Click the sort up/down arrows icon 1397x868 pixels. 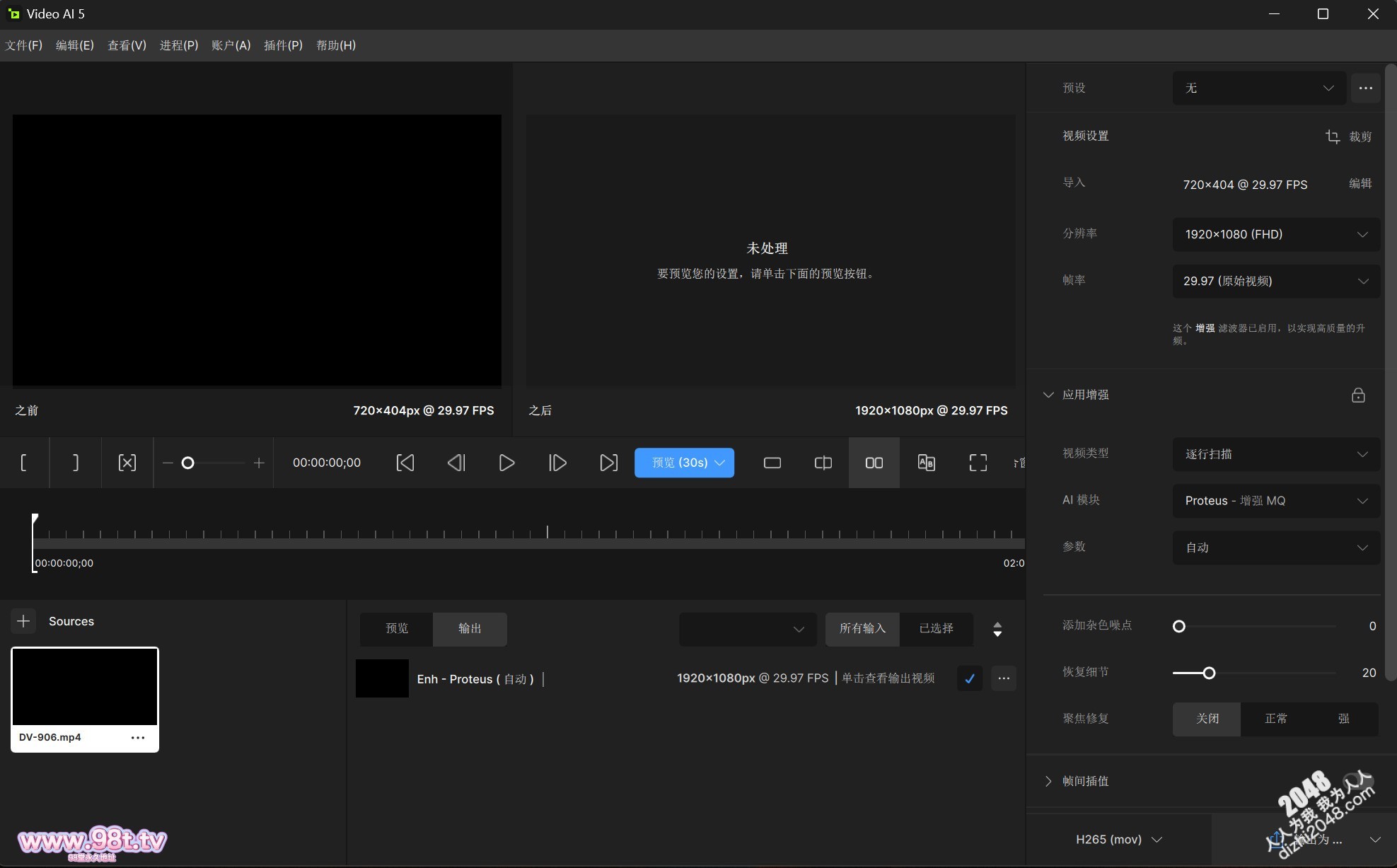997,629
